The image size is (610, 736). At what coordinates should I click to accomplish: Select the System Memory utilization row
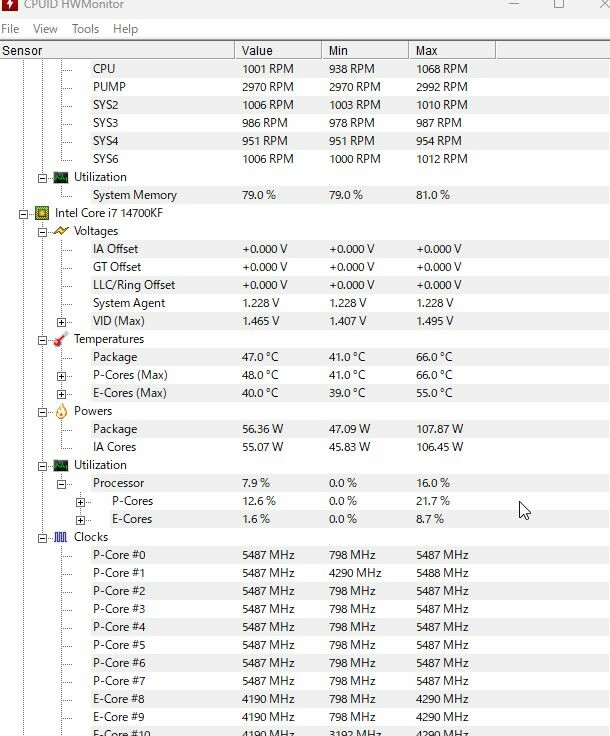point(134,195)
